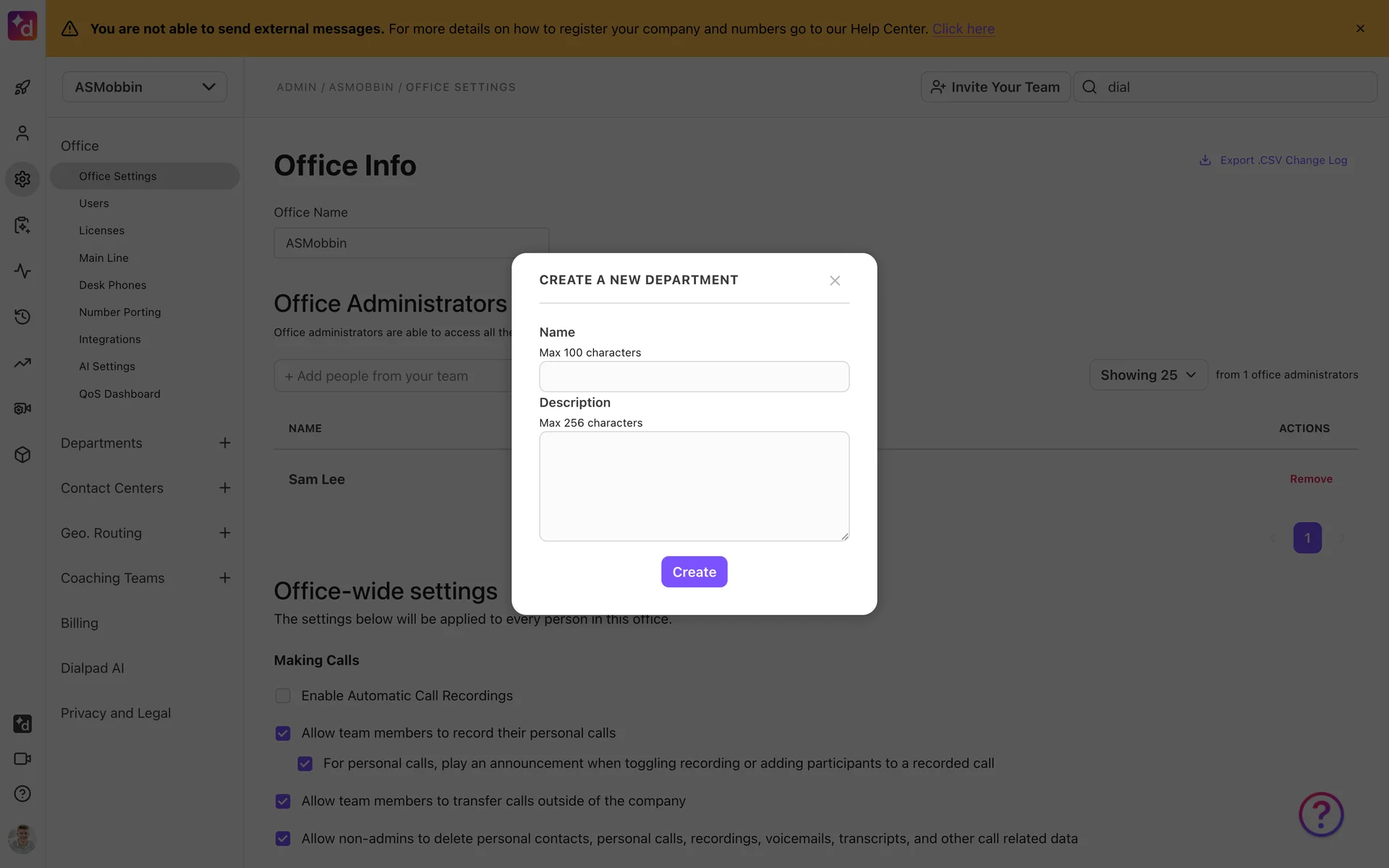This screenshot has height=868, width=1389.
Task: Close the Create New Department dialog
Action: click(834, 281)
